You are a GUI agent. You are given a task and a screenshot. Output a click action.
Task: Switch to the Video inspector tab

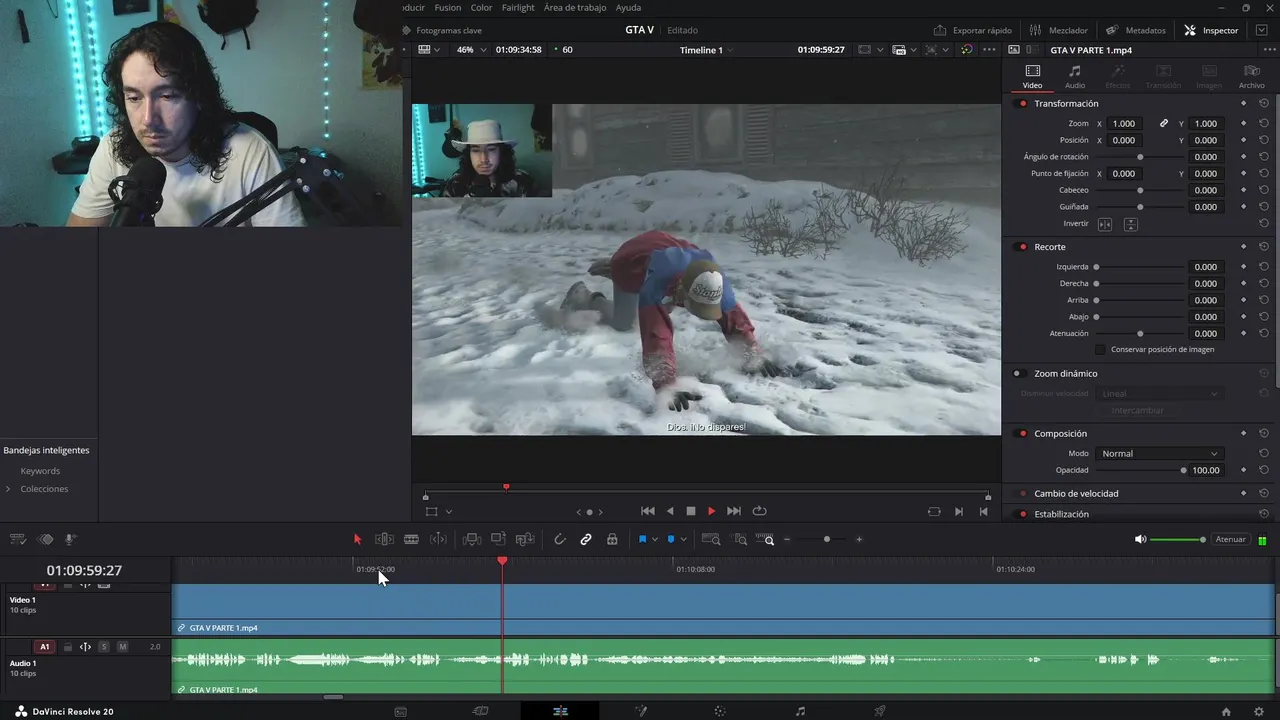pyautogui.click(x=1032, y=76)
